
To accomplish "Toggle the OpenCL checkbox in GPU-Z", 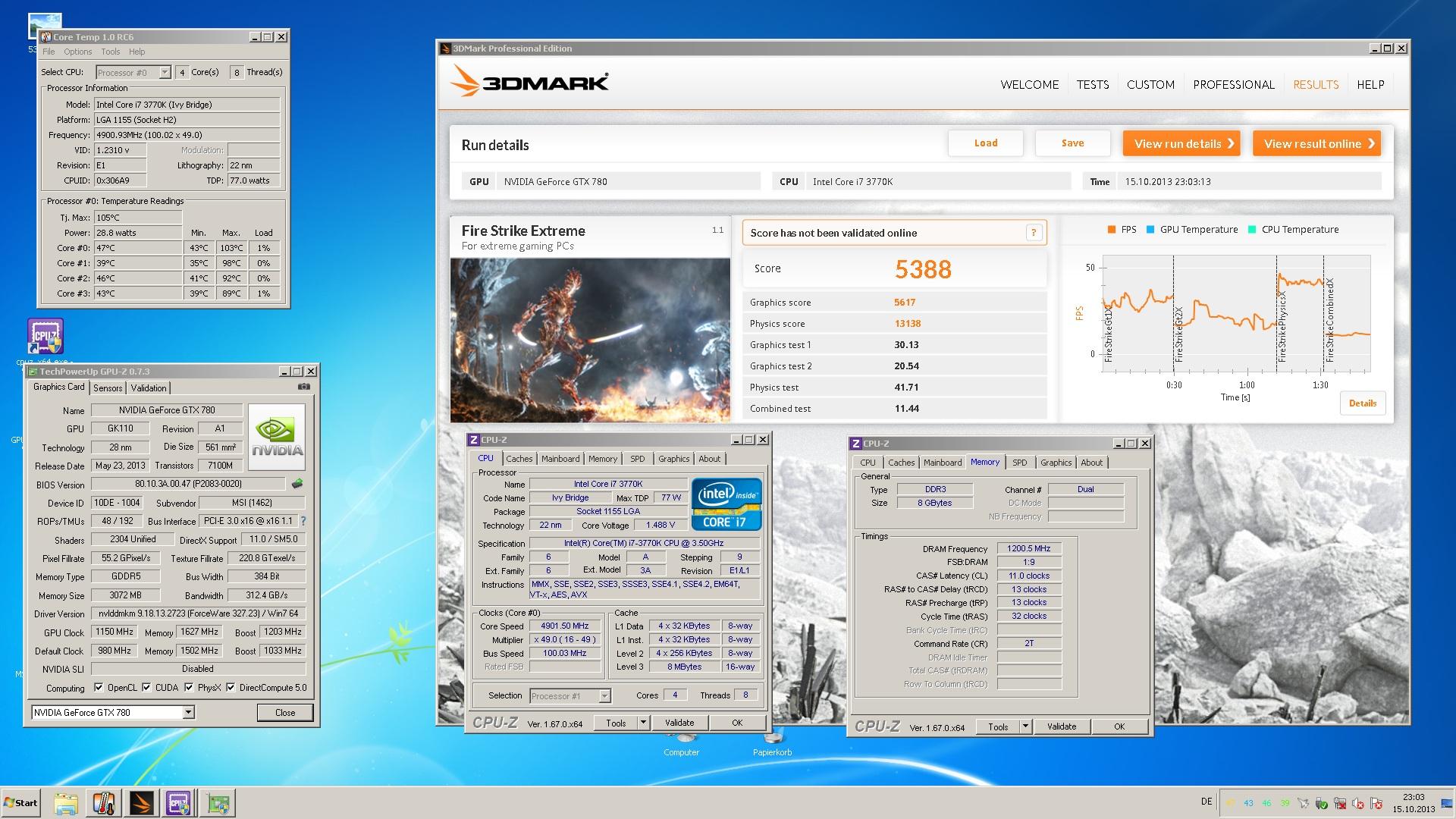I will click(99, 688).
